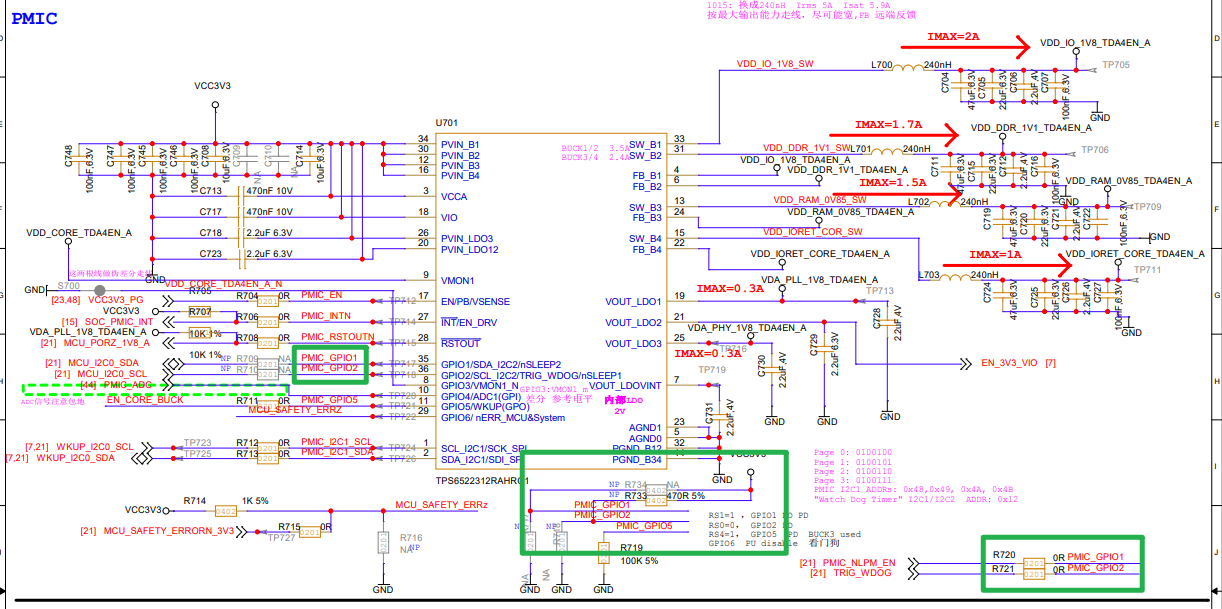Click the VDD_RAM_0V85_SW net label
1222x609 pixels.
[820, 200]
